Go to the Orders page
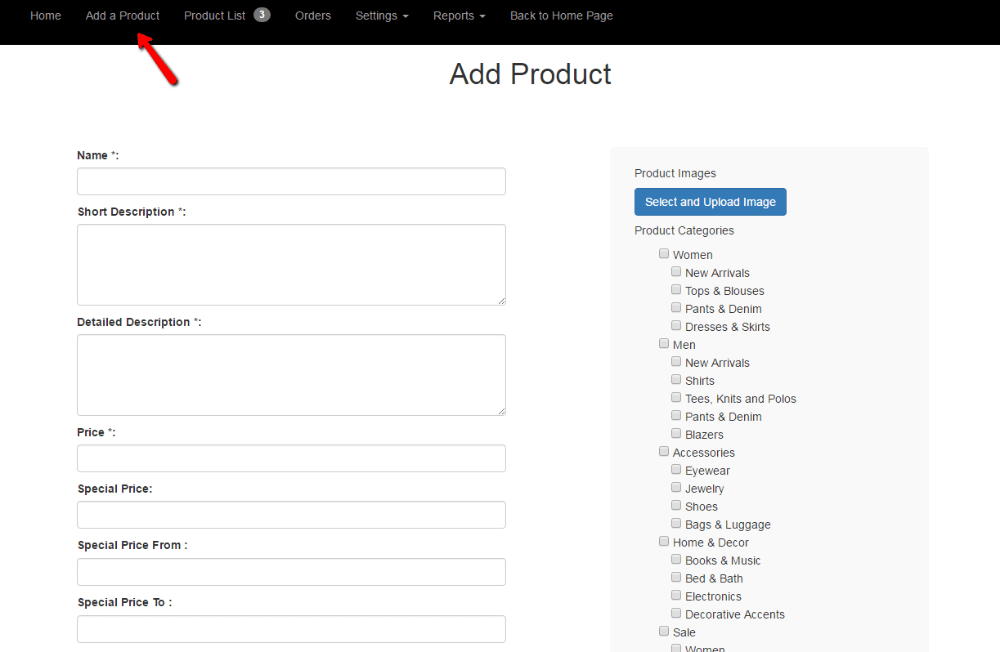The image size is (1000, 652). (313, 16)
